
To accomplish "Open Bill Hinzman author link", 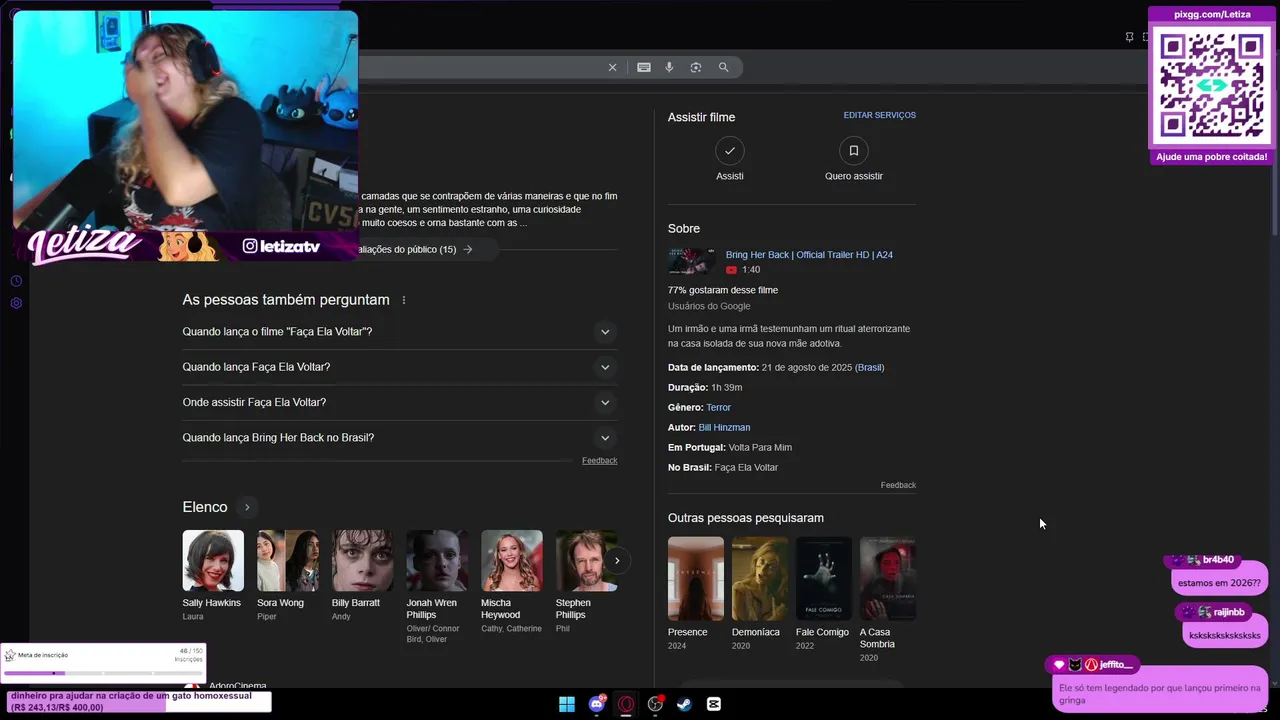I will 724,427.
